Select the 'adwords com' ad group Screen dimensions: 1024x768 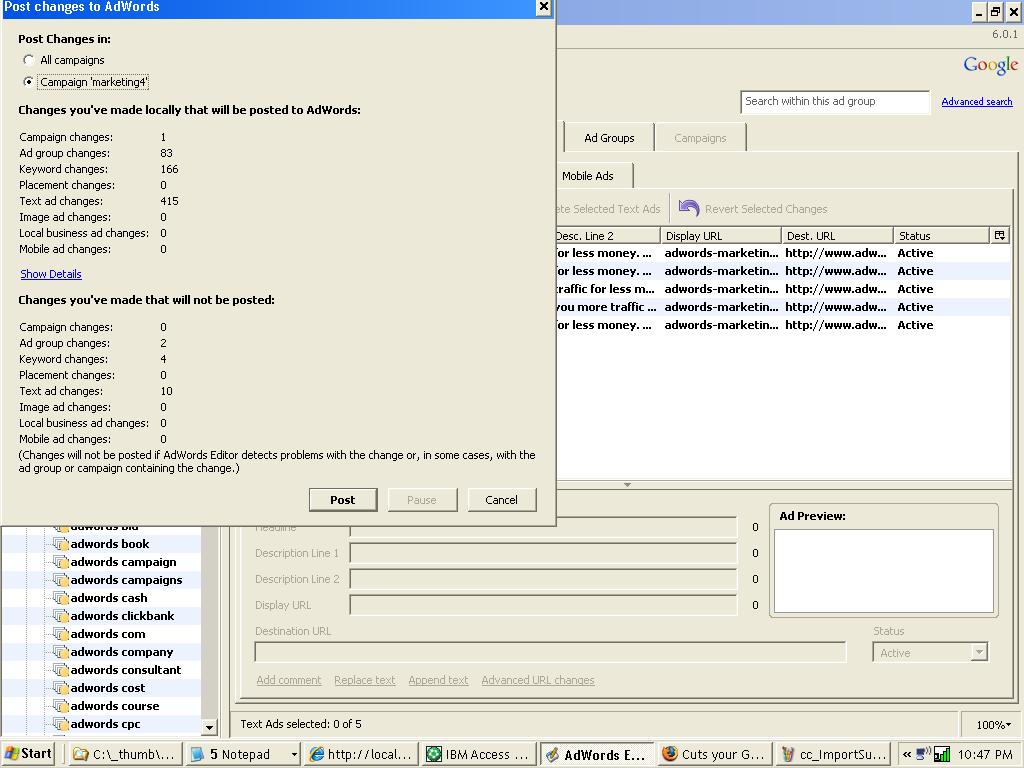point(108,634)
